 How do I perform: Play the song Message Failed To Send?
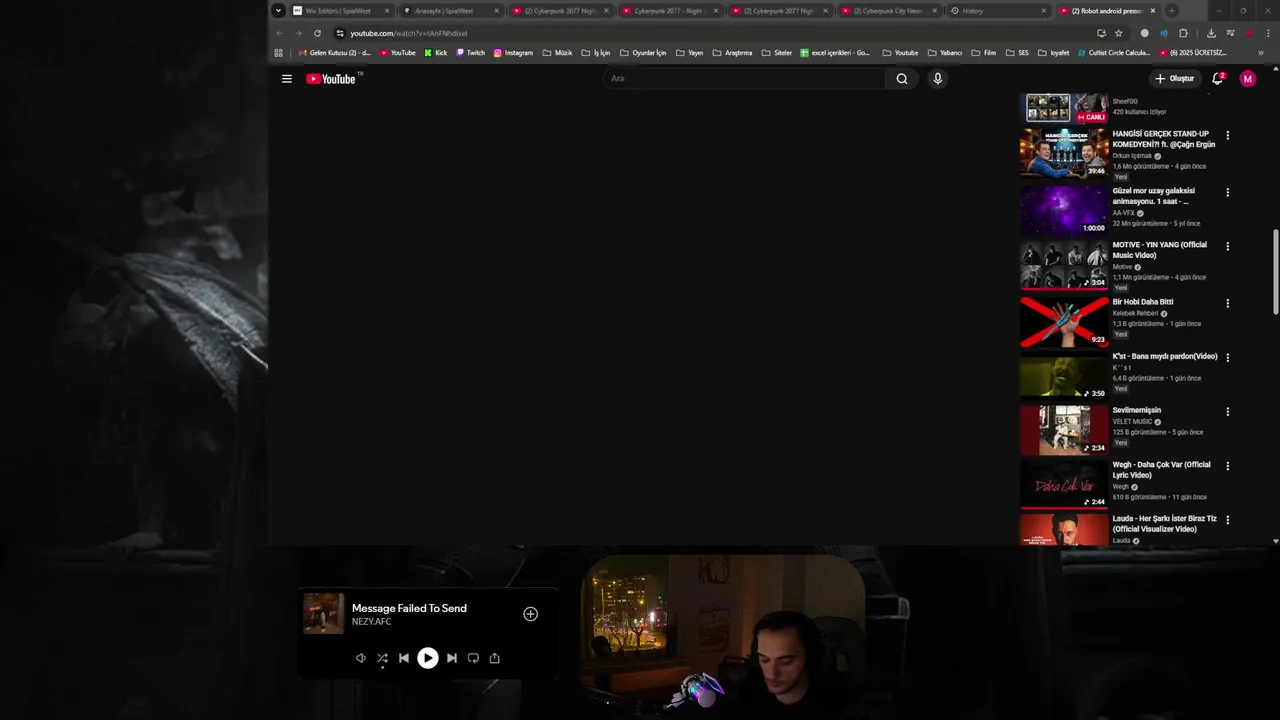428,658
